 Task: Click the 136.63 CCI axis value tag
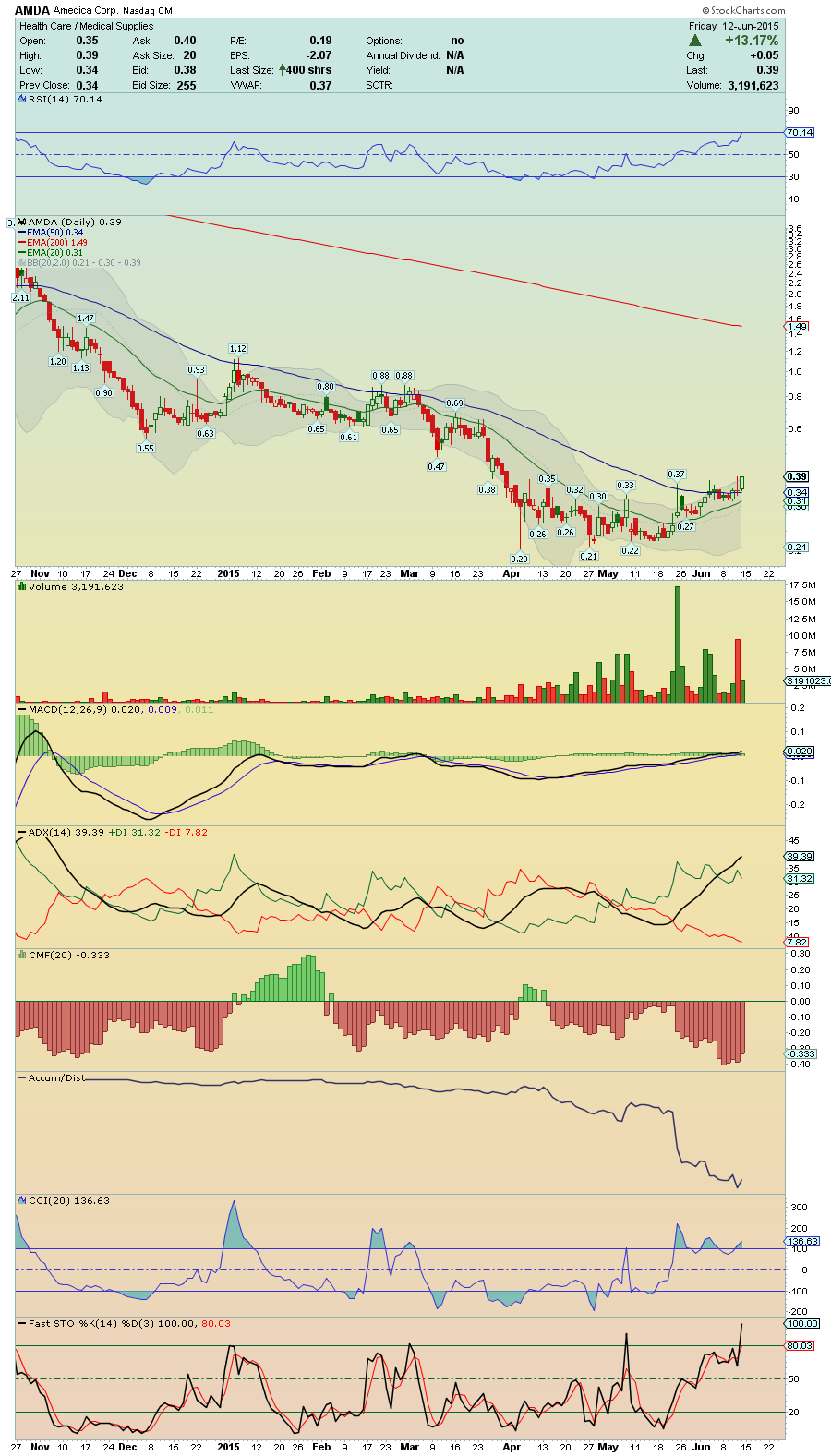[802, 1242]
